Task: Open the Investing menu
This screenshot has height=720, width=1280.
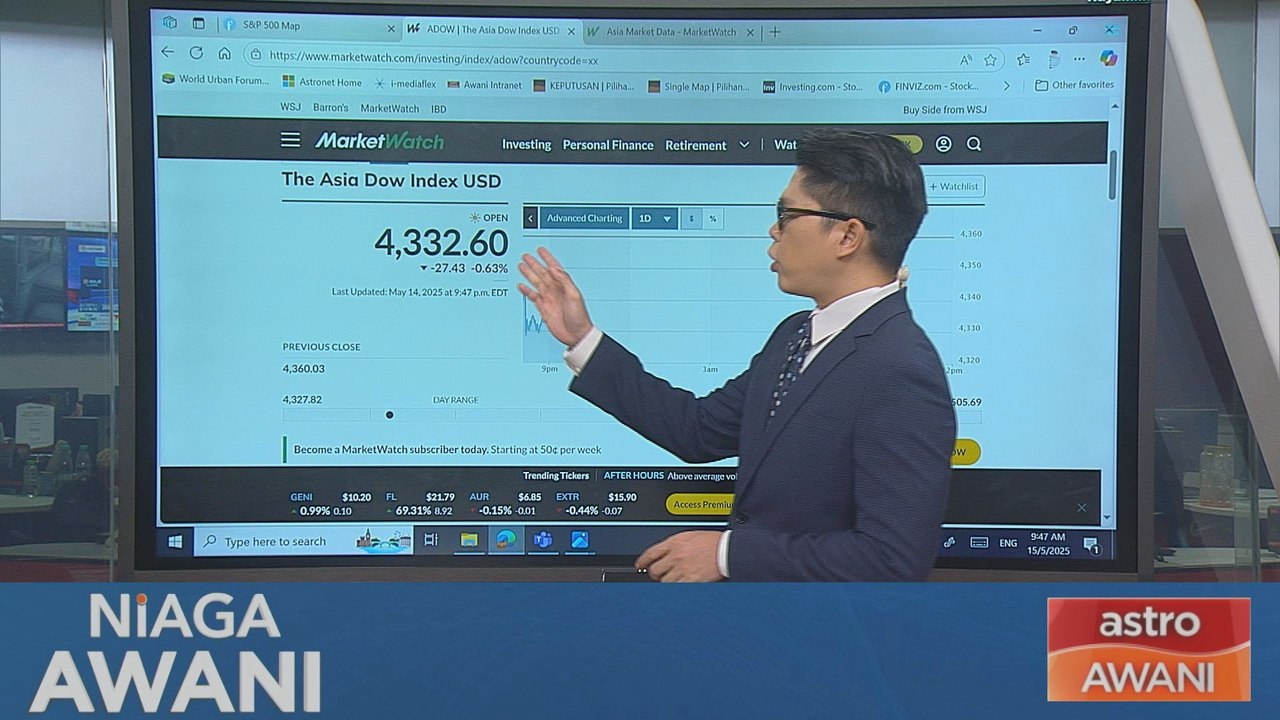Action: [x=527, y=145]
